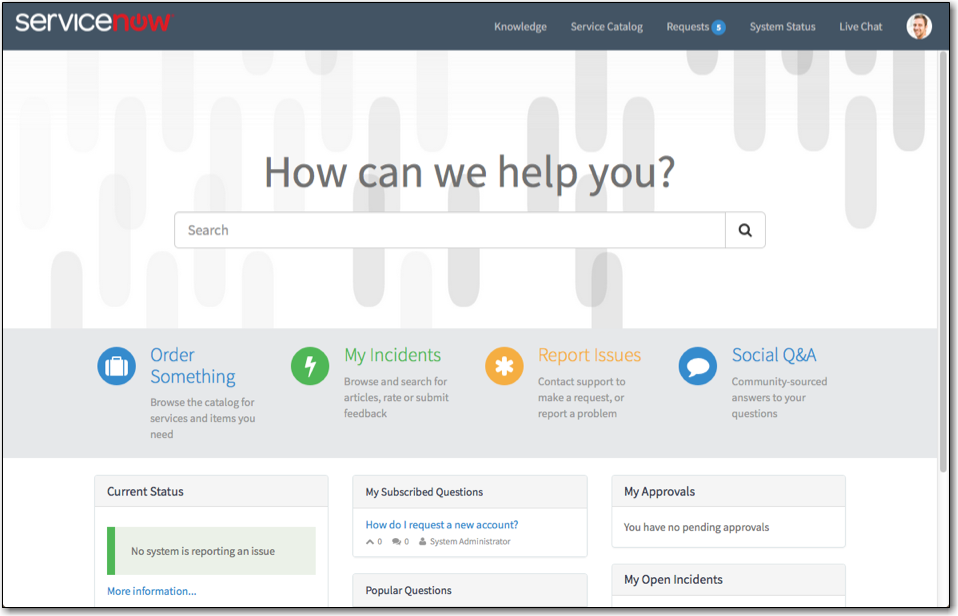Click the search magnifier icon
Viewport: 958px width, 616px height.
[x=745, y=229]
